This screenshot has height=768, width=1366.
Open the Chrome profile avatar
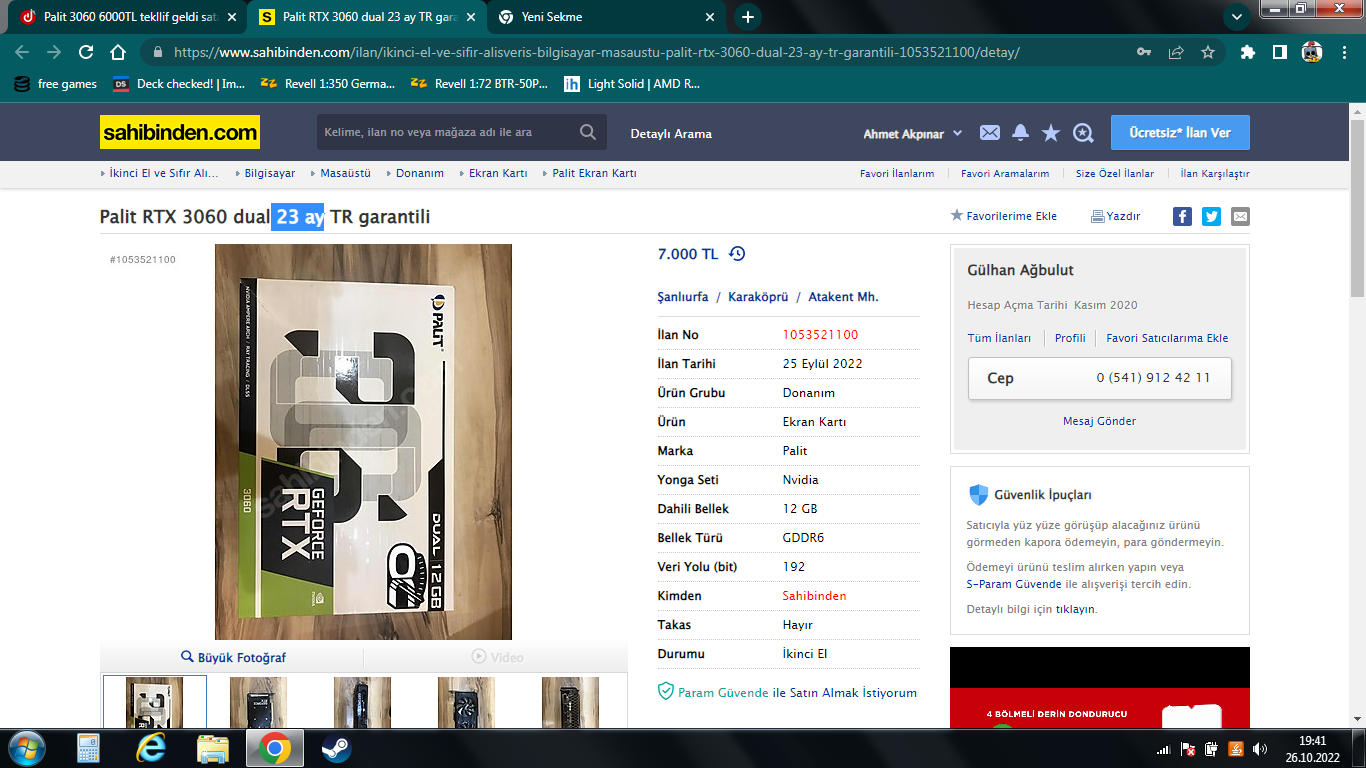click(1312, 52)
